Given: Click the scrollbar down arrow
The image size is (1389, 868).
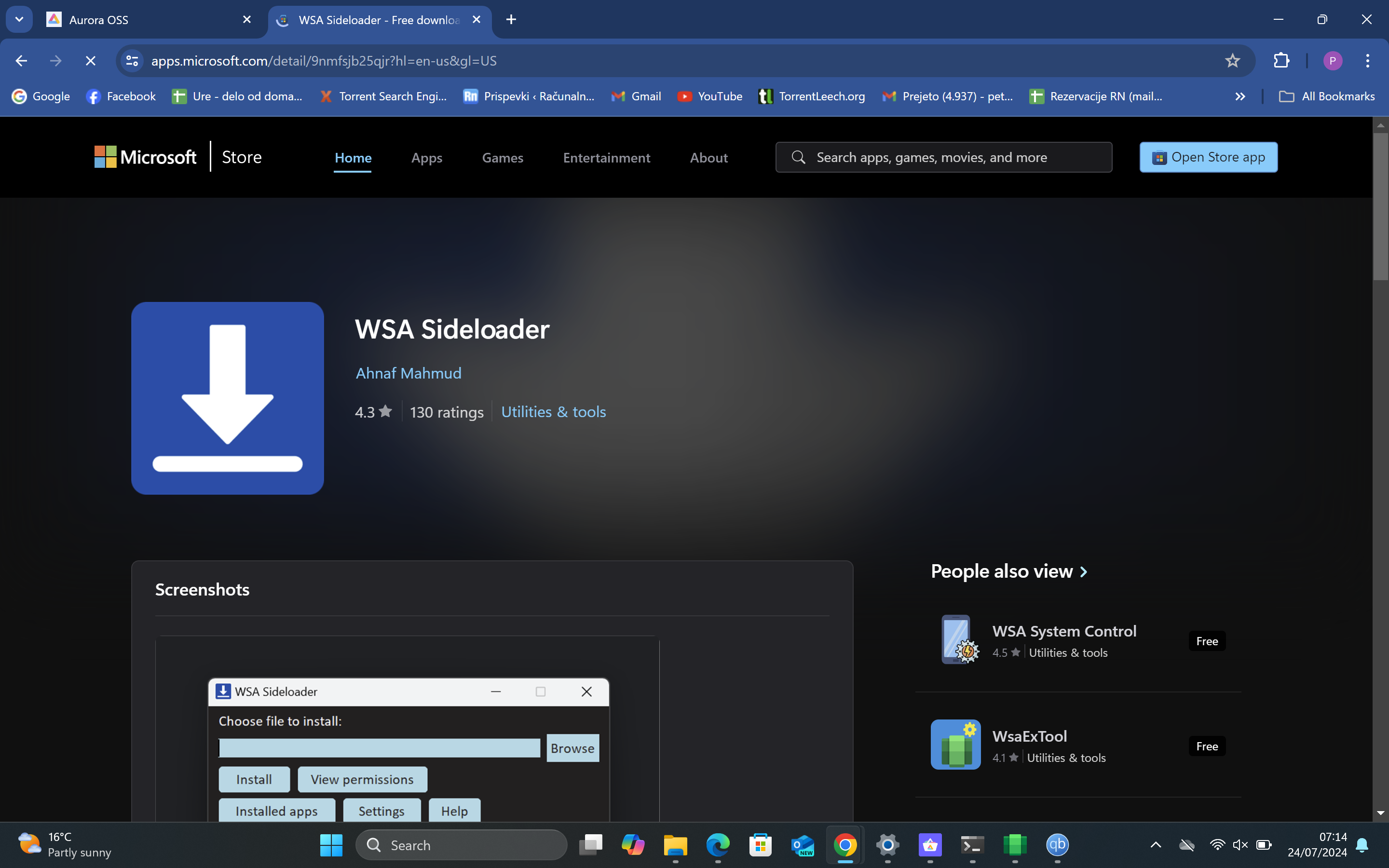Looking at the screenshot, I should tap(1380, 813).
